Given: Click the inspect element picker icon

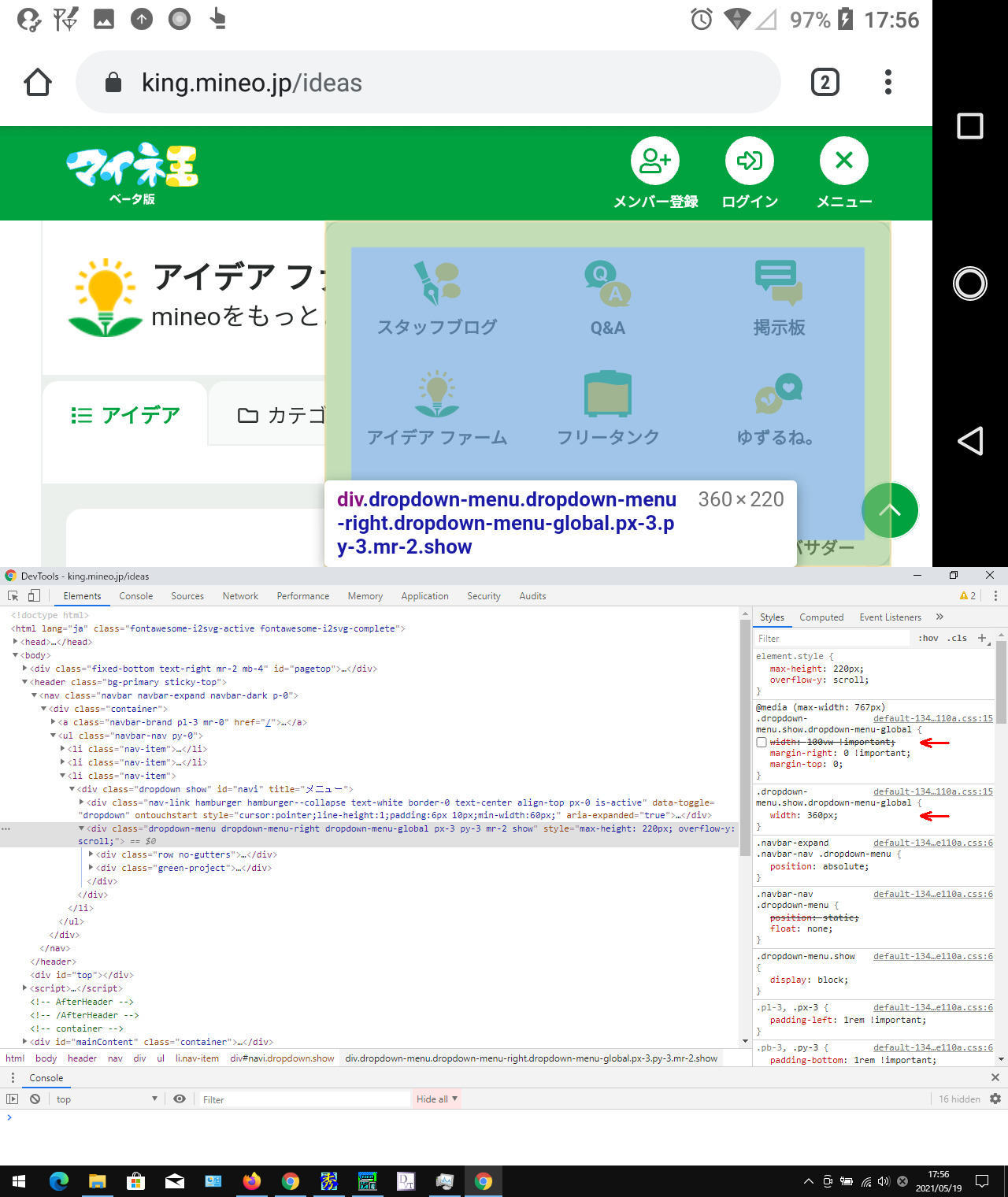Looking at the screenshot, I should 13,596.
